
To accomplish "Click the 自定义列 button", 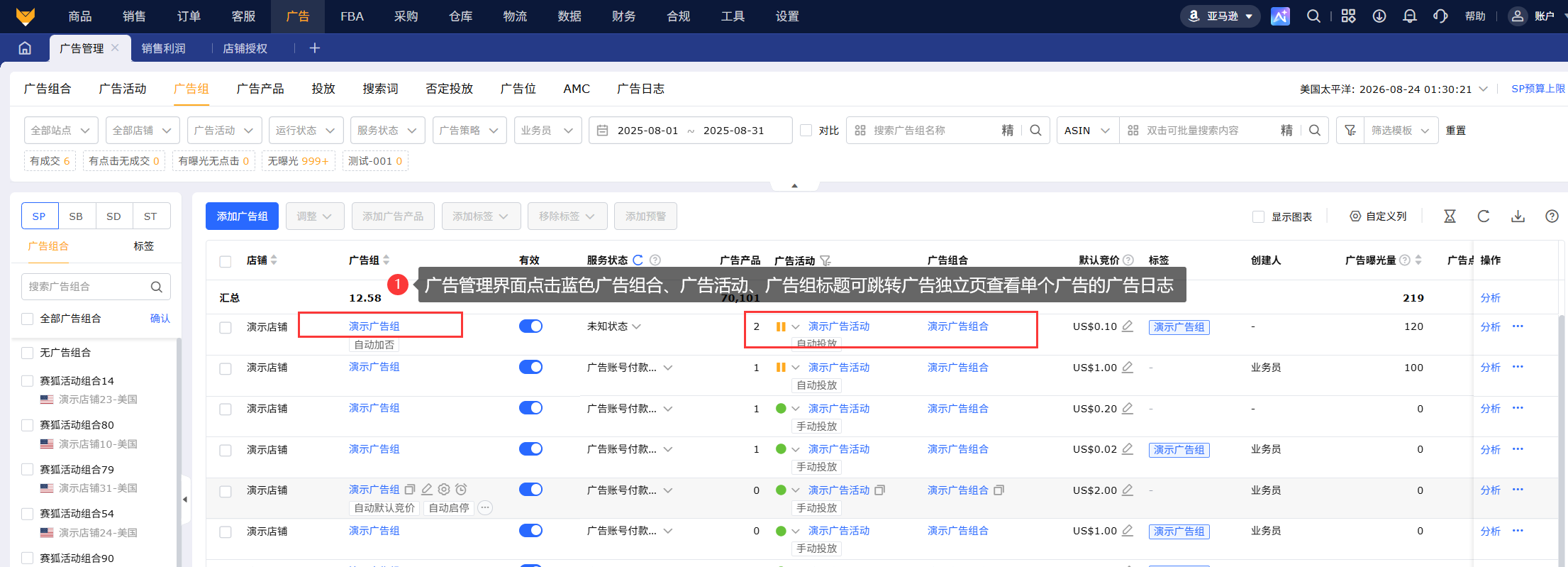I will coord(1378,216).
